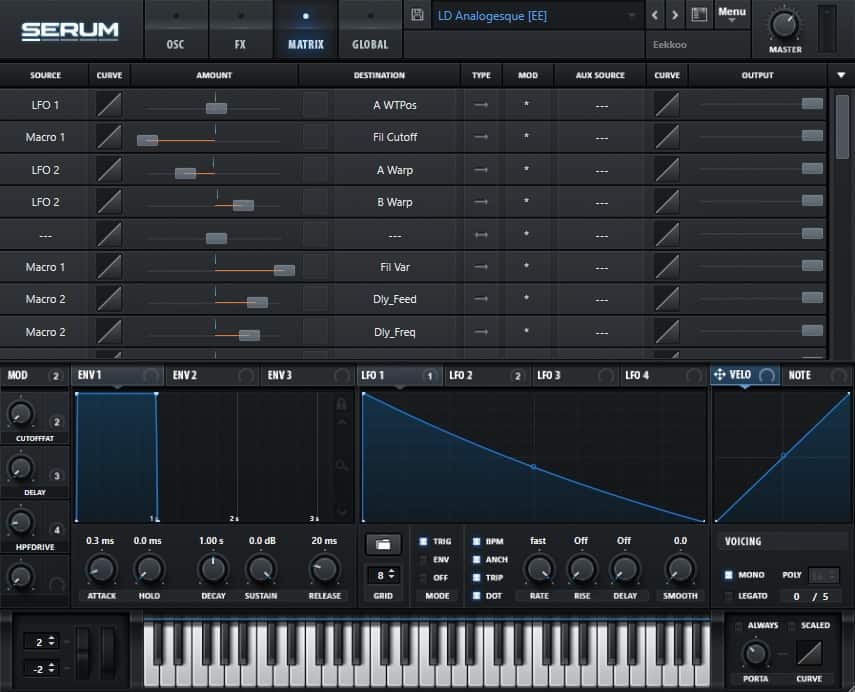The image size is (855, 692).
Task: Adjust pitch bend up range stepper showing 2
Action: [41, 641]
